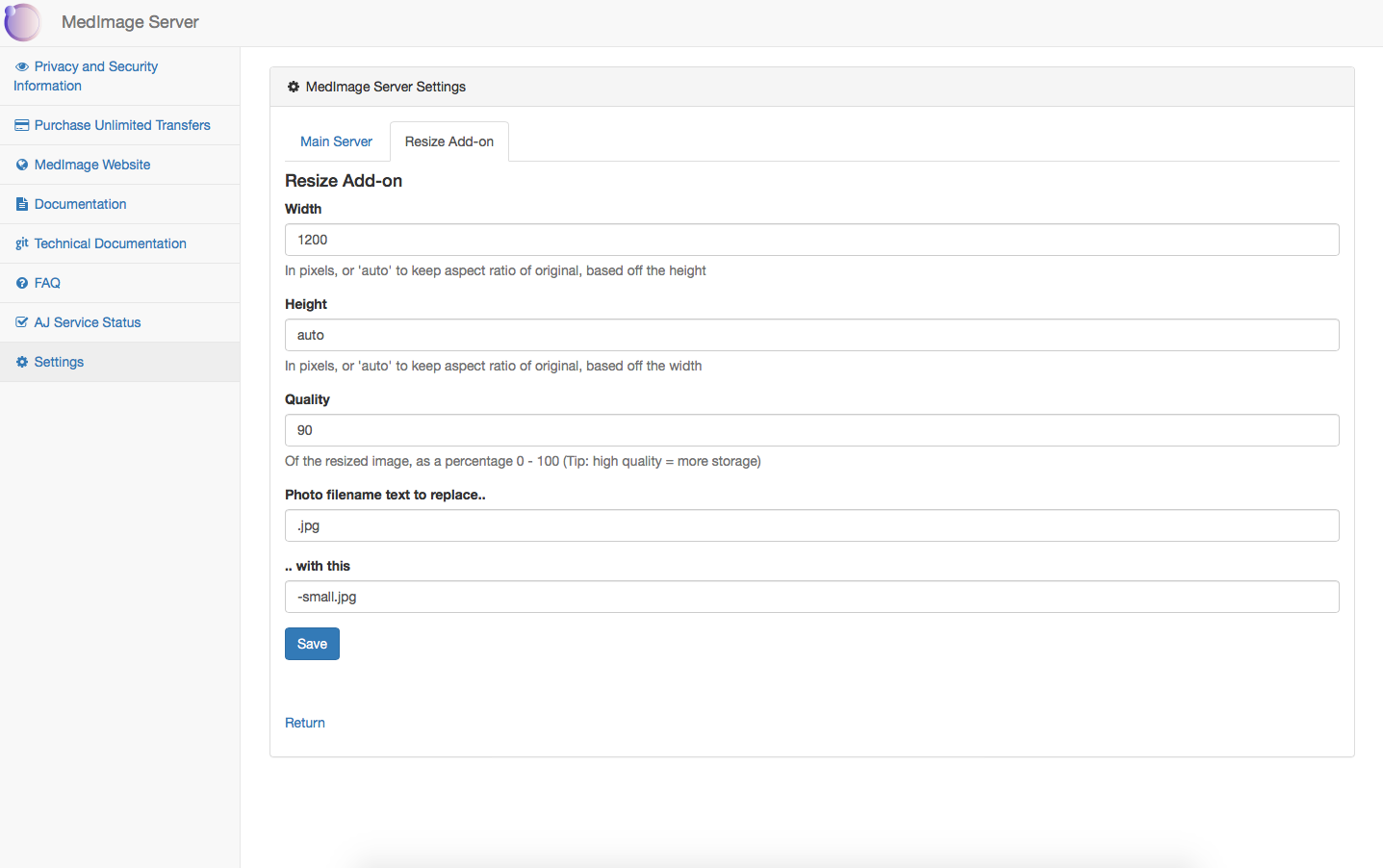Focus the Width input field

point(812,240)
